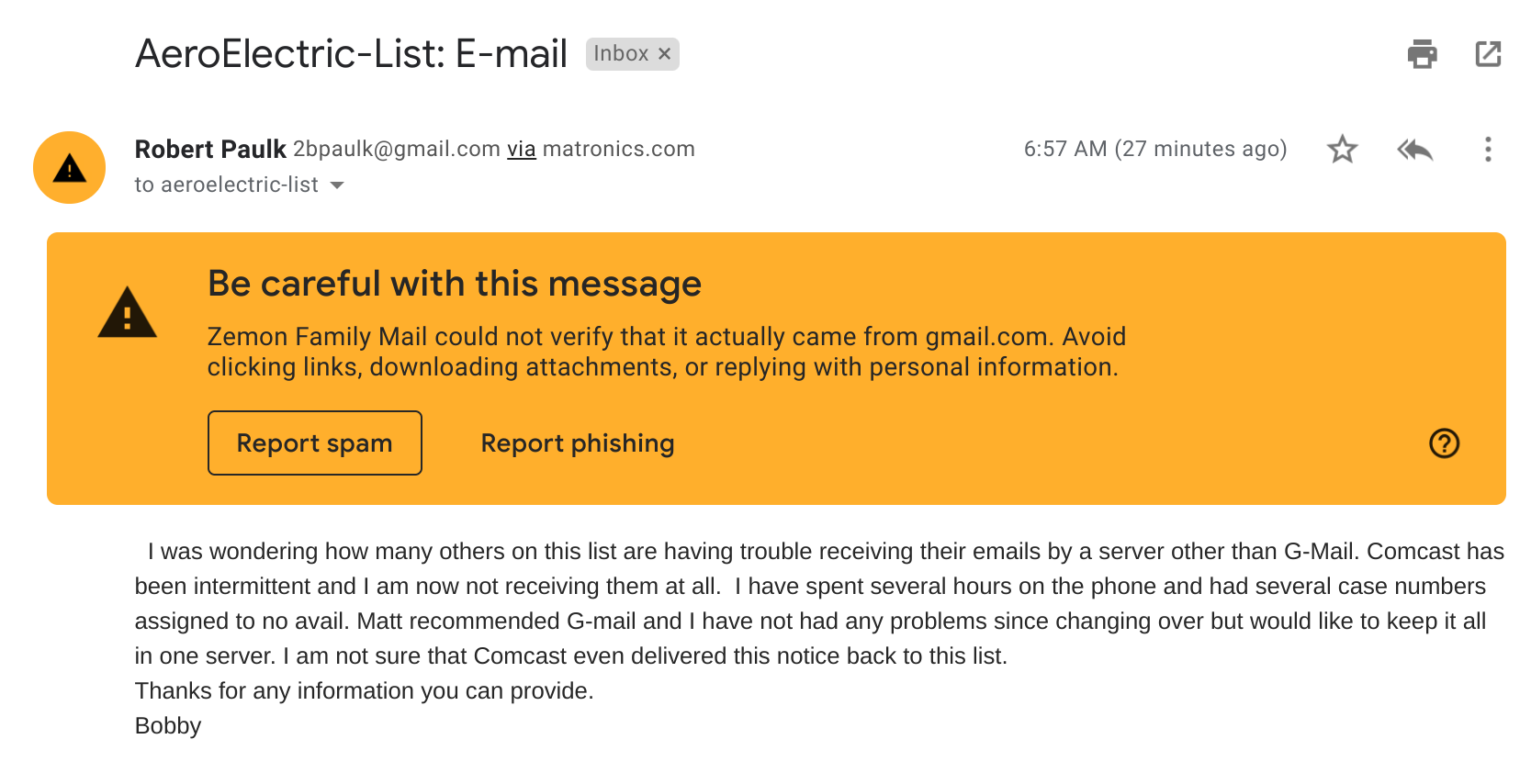Click the matronics.com domain text

pyautogui.click(x=618, y=149)
